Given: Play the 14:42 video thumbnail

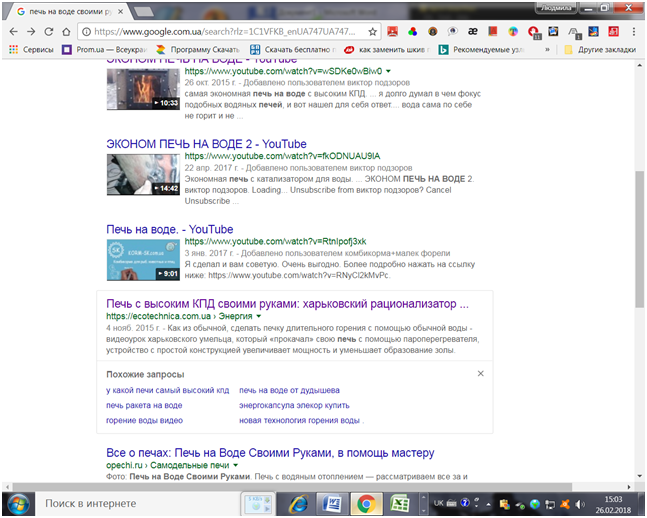Looking at the screenshot, I should 143,174.
